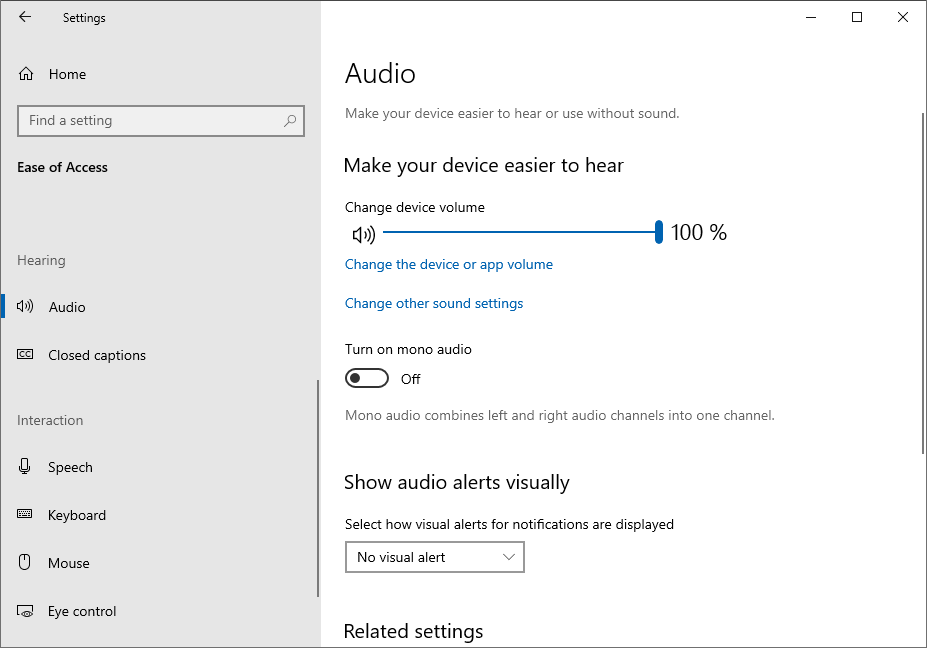
Task: Open Change the device or app volume link
Action: pos(449,264)
